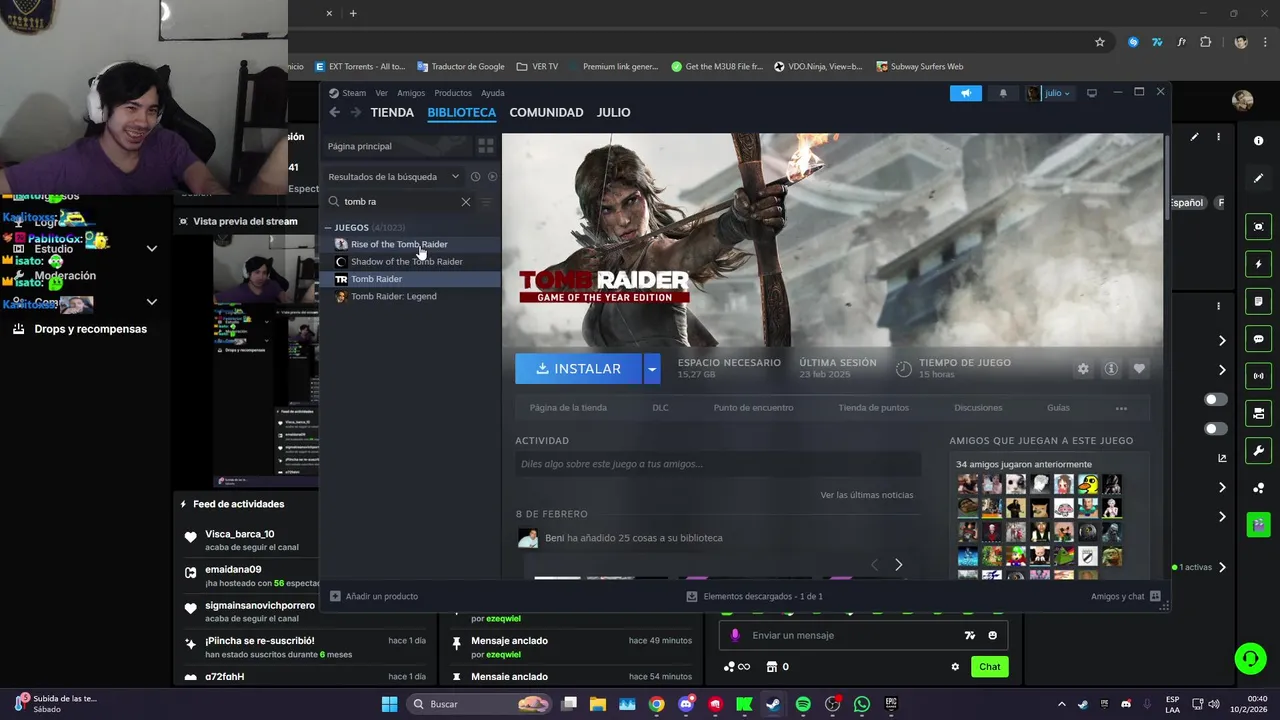Open the Steam Big Picture monitor icon

click(1092, 93)
